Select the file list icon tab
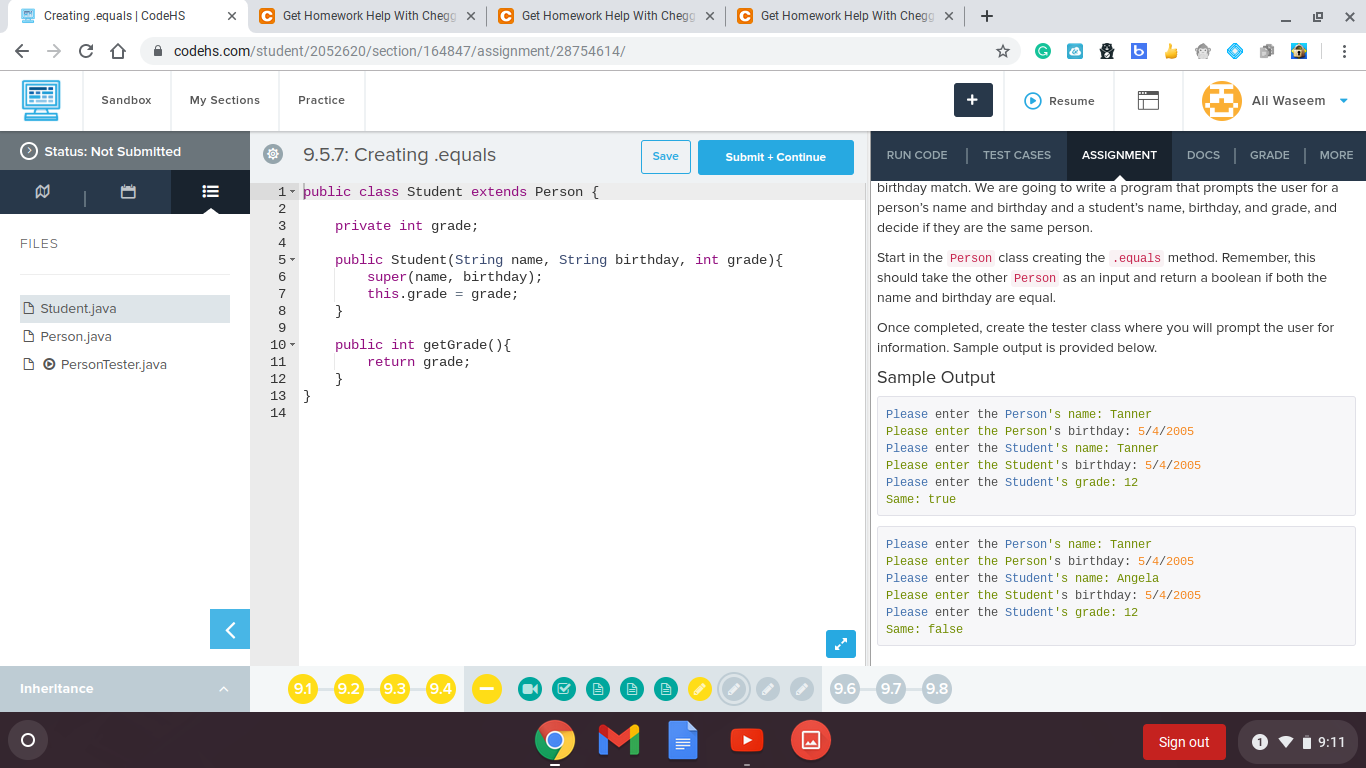The height and width of the screenshot is (768, 1366). [210, 191]
